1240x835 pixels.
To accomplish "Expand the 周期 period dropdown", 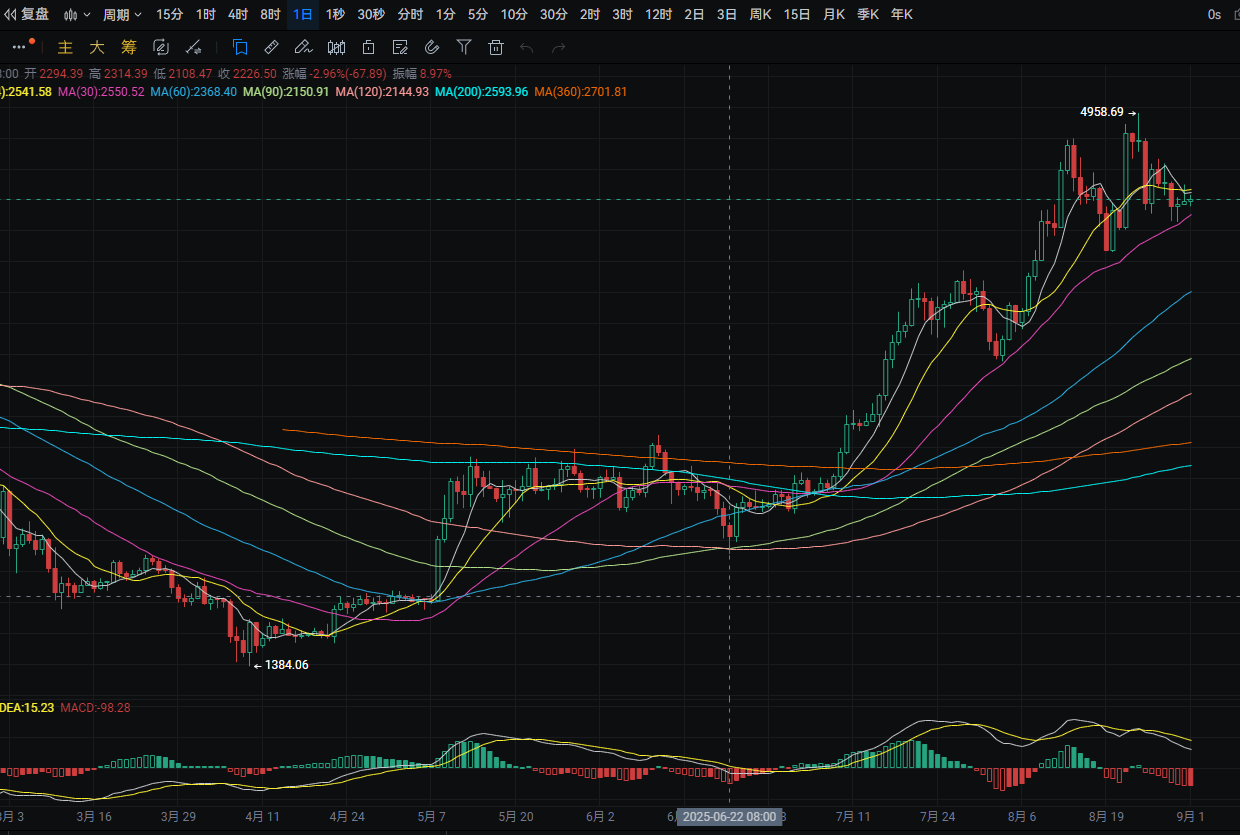I will pyautogui.click(x=123, y=15).
